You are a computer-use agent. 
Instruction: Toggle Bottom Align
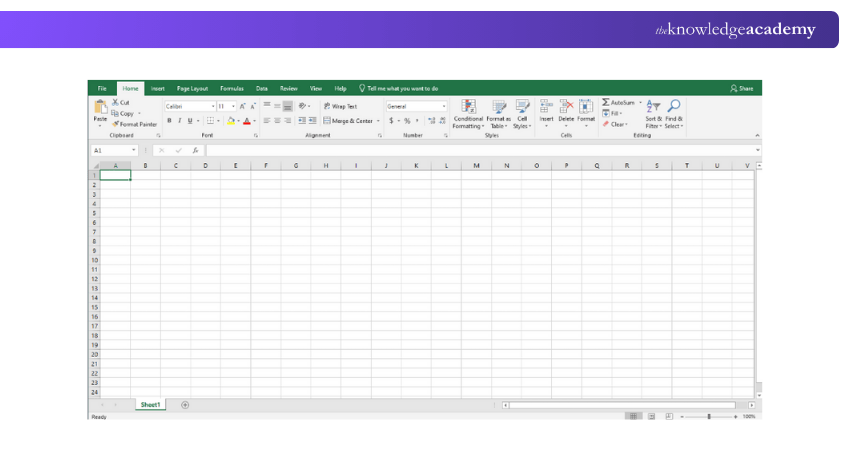click(288, 106)
